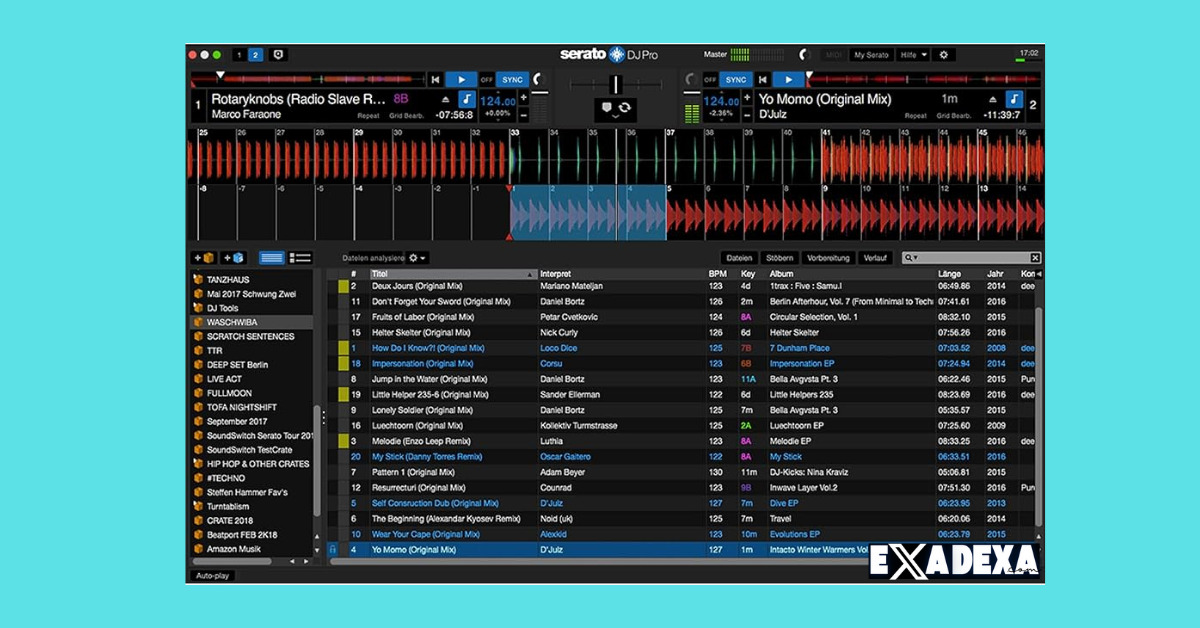
Task: Enable keylock on the left deck
Action: click(467, 99)
